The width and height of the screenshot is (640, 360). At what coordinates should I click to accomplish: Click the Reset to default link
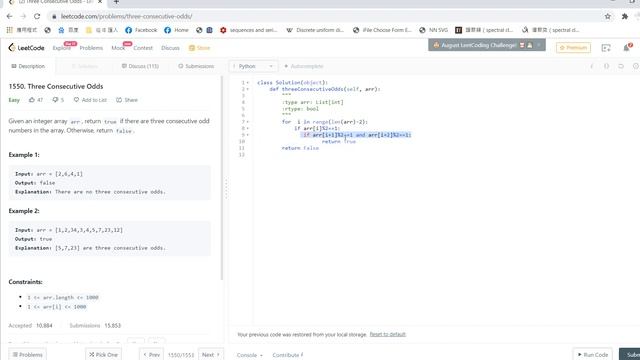(387, 334)
